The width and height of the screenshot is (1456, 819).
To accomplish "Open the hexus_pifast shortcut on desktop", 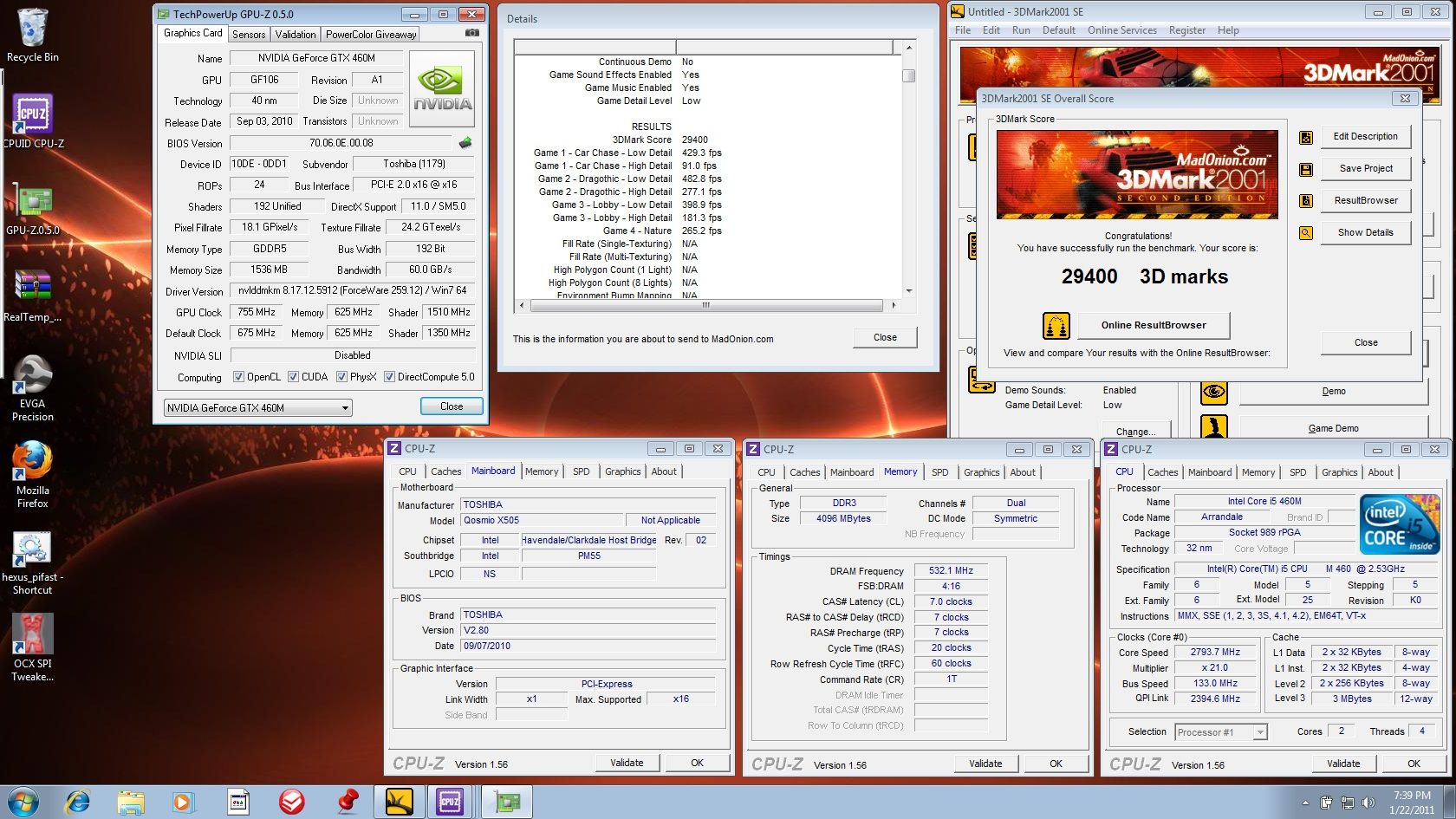I will tap(33, 562).
